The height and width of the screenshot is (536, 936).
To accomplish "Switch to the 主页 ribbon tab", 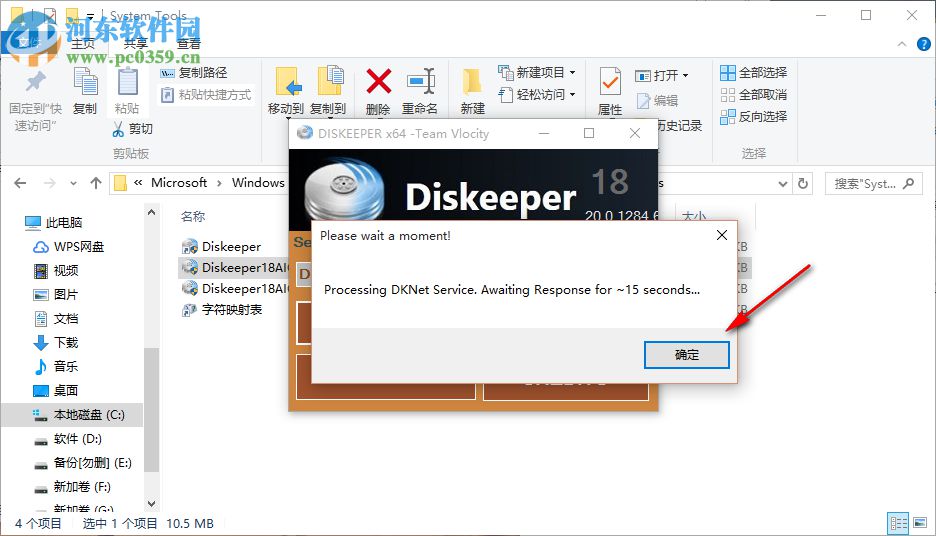I will (x=83, y=43).
